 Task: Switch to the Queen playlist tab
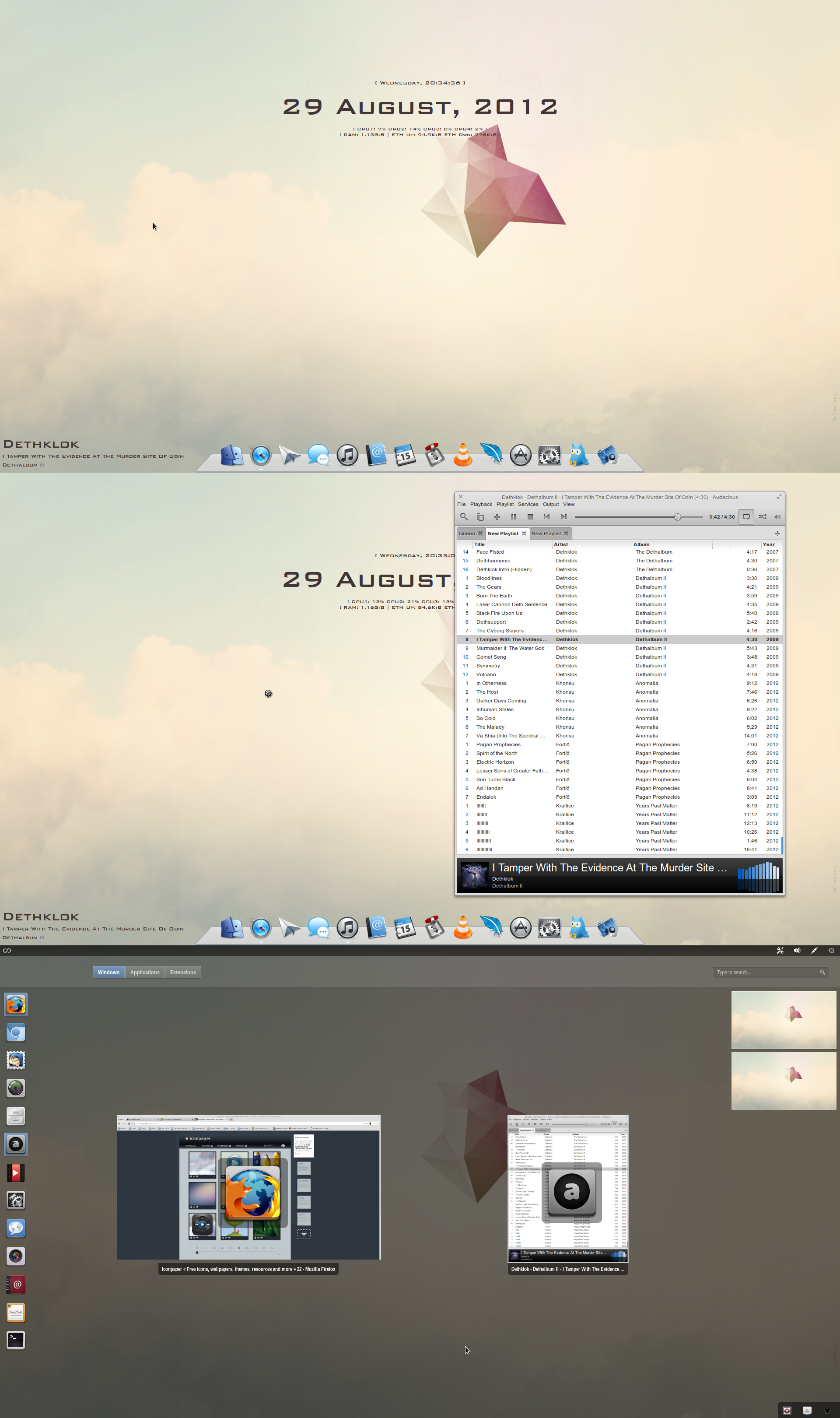(x=467, y=533)
